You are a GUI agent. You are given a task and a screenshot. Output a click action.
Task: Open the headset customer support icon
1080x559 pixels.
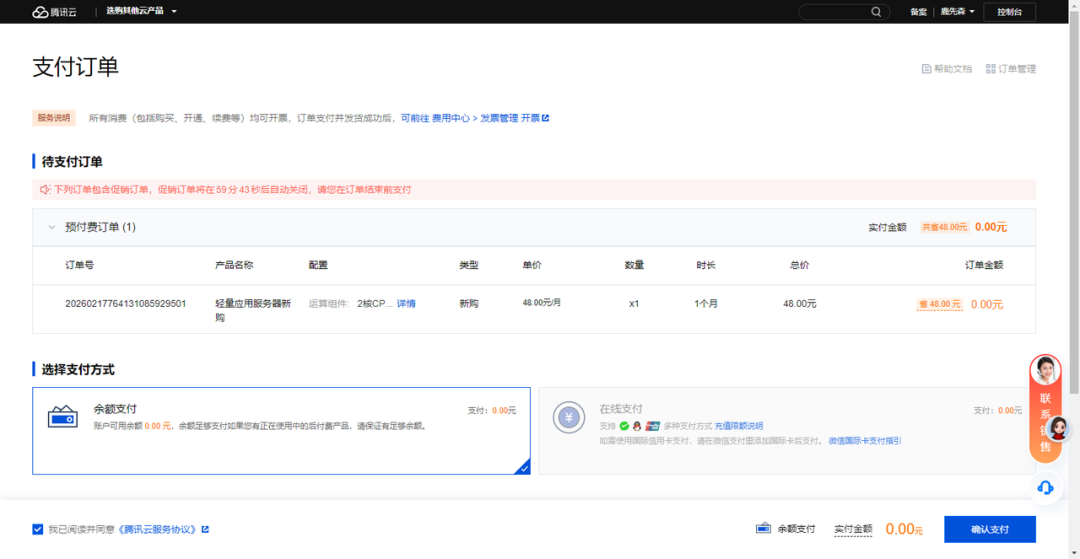(1045, 488)
